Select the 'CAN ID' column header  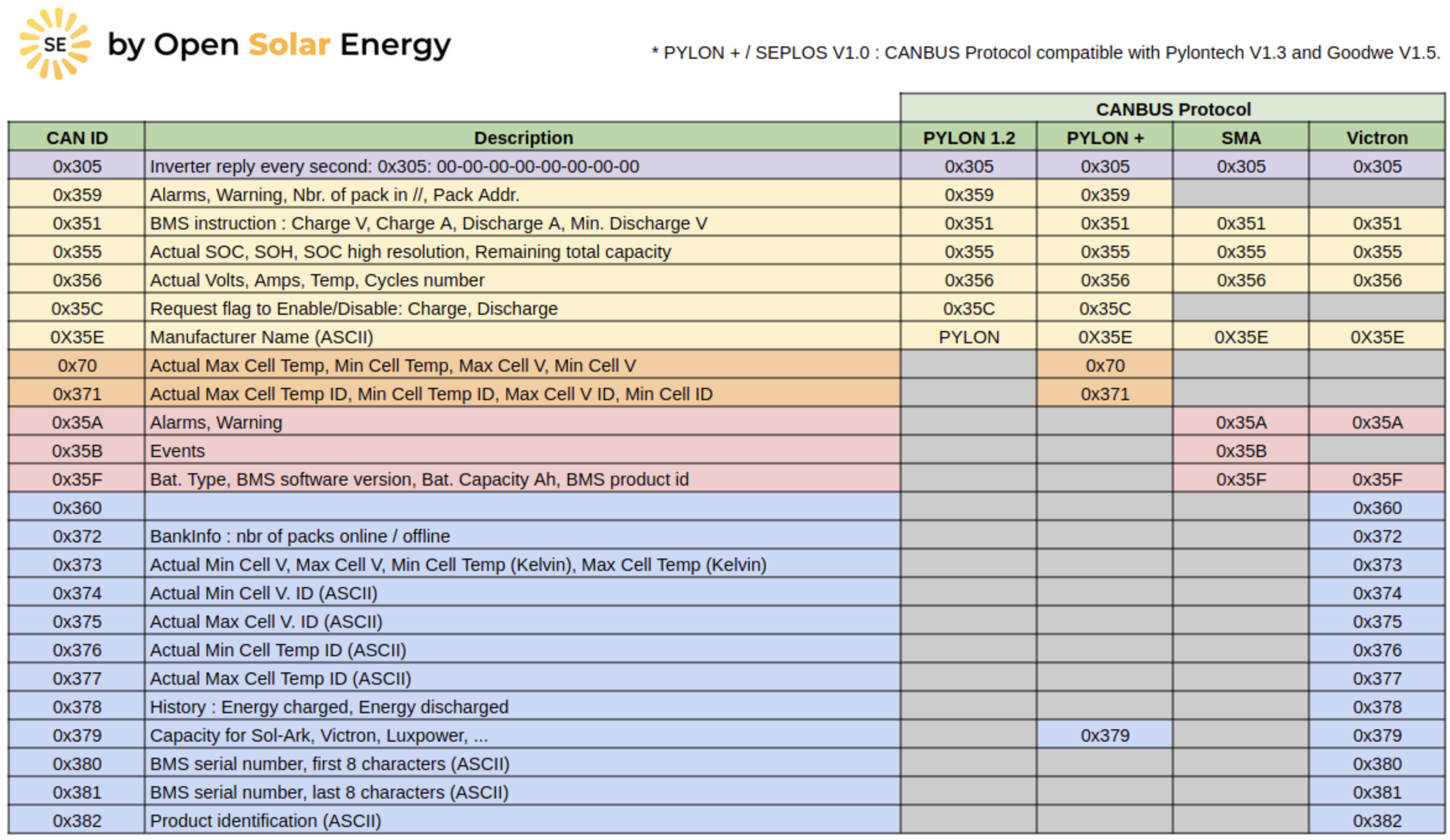(x=77, y=137)
